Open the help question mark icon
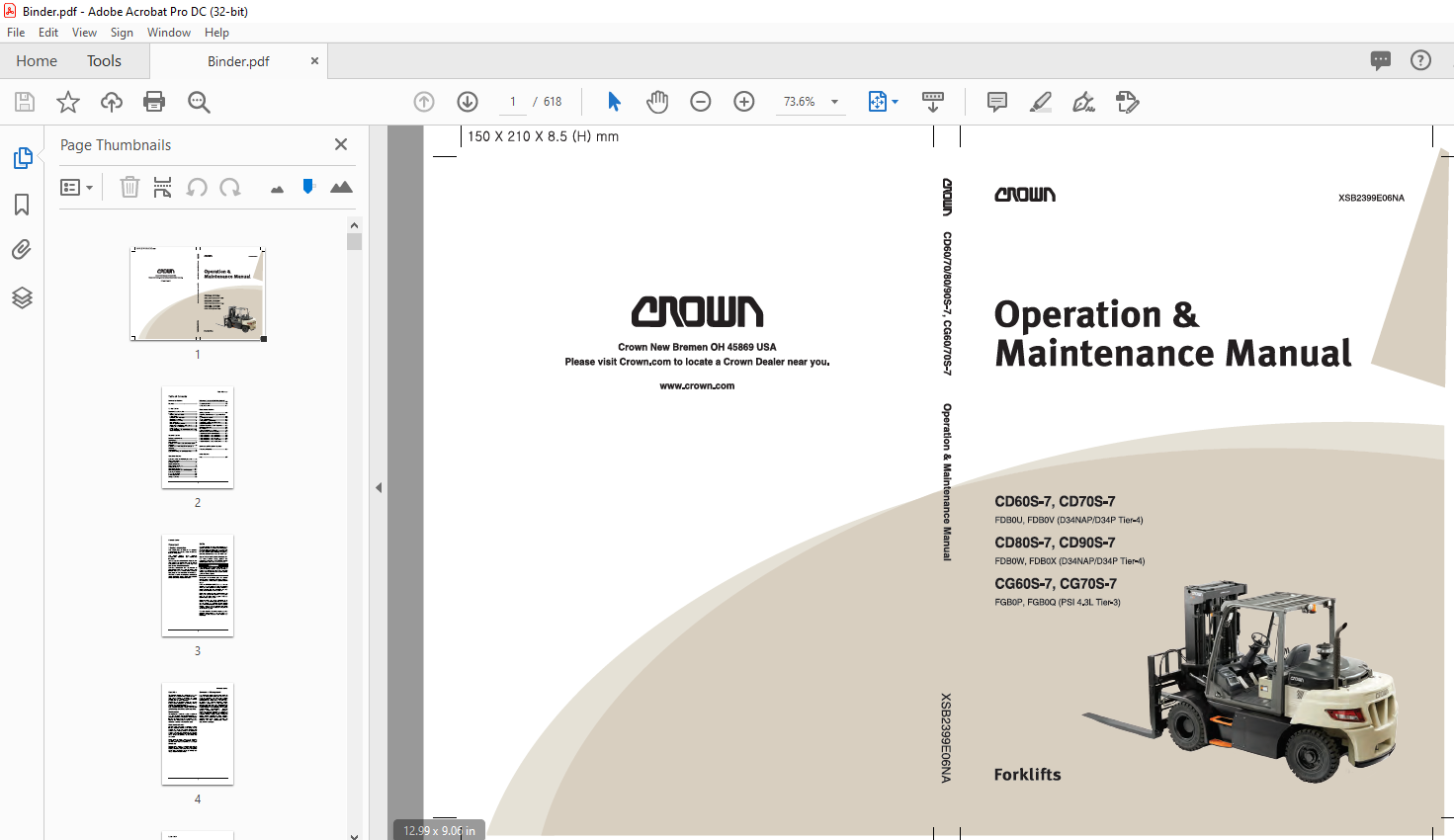Viewport: 1454px width, 840px height. coord(1420,60)
